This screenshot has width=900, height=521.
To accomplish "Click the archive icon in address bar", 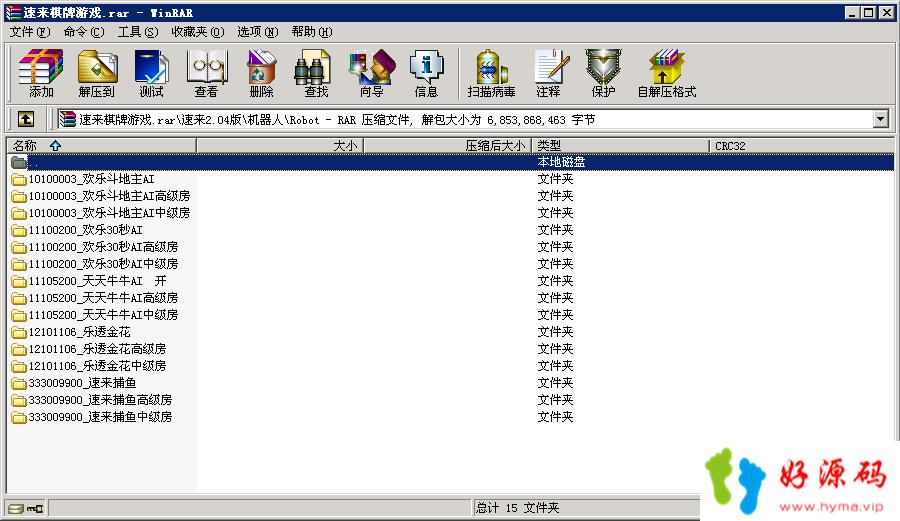I will (67, 119).
